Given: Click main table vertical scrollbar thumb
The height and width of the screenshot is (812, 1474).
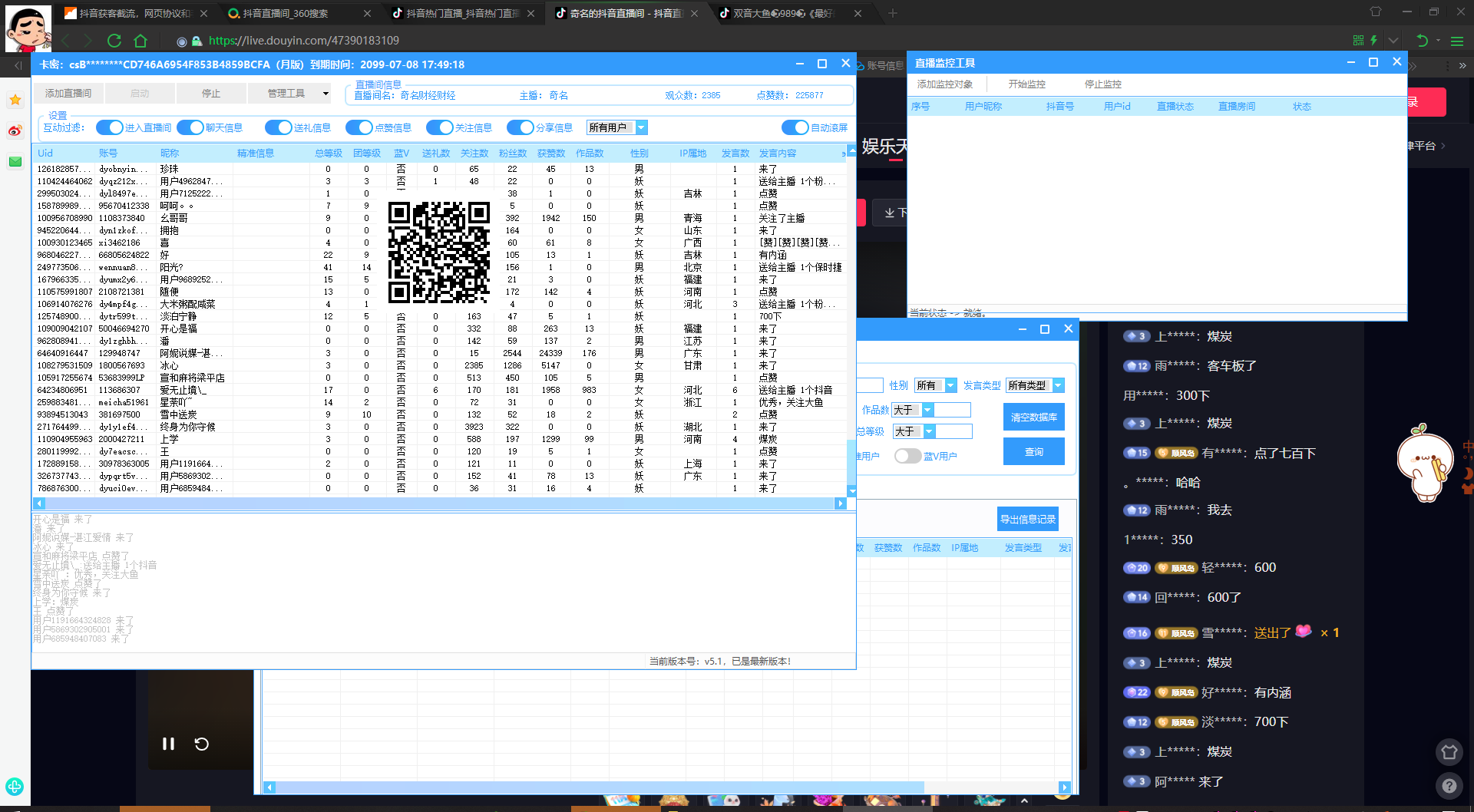Looking at the screenshot, I should 851,462.
